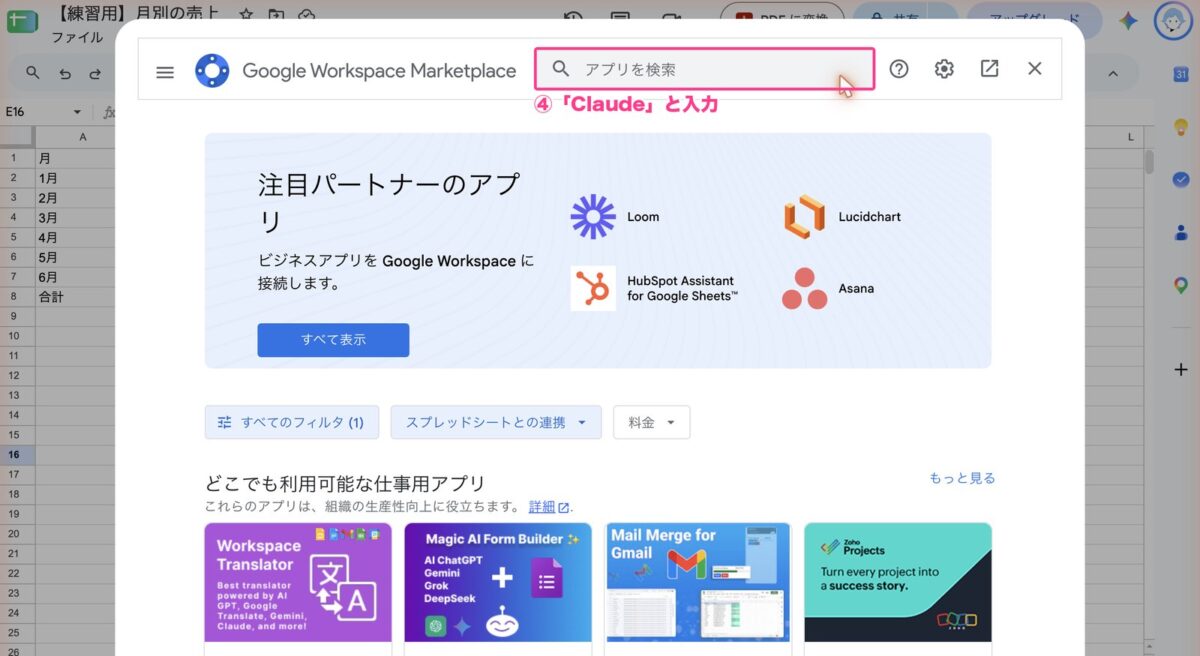1200x656 pixels.
Task: Open Calendar in the Sheets side panel
Action: [x=1181, y=74]
